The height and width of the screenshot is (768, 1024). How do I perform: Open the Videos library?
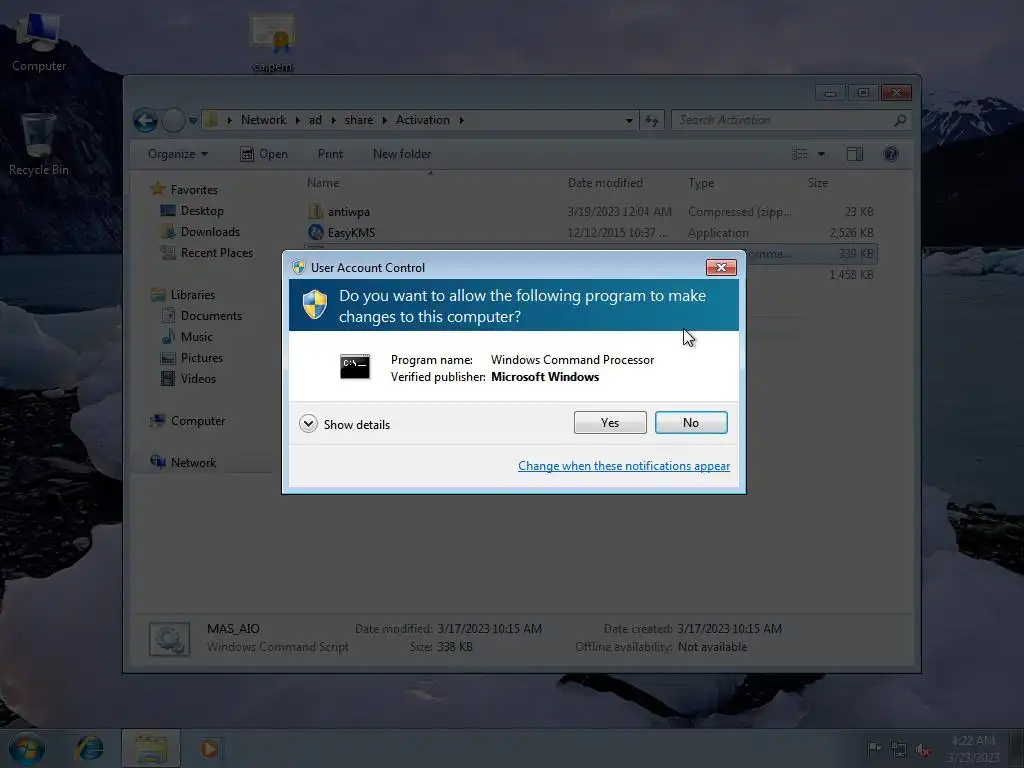(x=198, y=379)
